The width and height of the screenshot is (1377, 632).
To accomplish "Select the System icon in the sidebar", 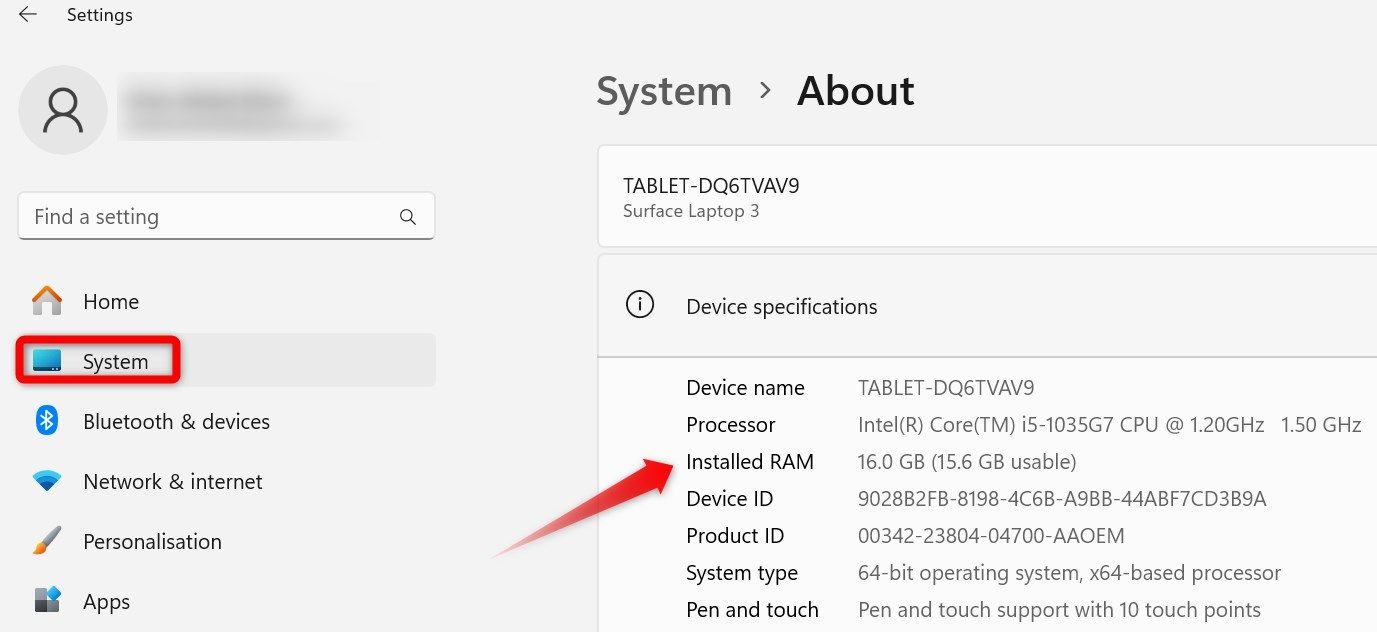I will click(45, 361).
